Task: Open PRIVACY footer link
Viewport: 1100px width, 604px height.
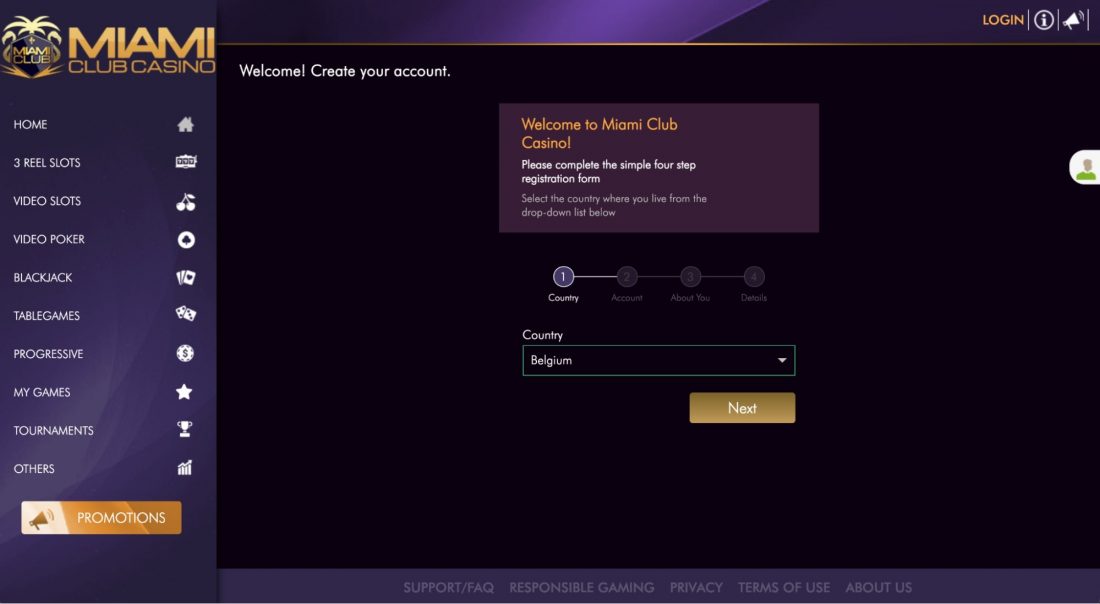Action: pos(696,588)
